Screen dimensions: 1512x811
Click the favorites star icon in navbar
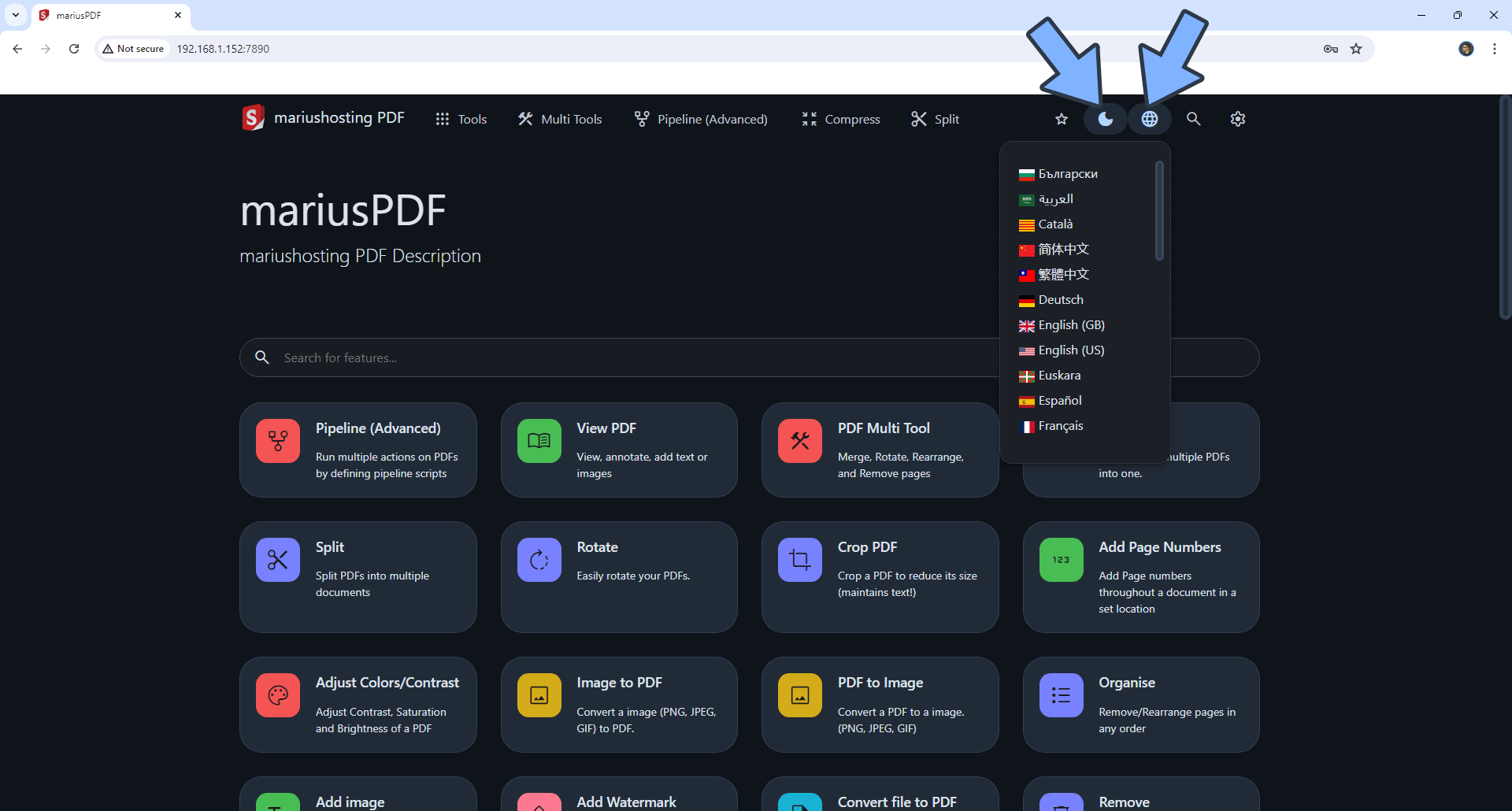tap(1062, 119)
